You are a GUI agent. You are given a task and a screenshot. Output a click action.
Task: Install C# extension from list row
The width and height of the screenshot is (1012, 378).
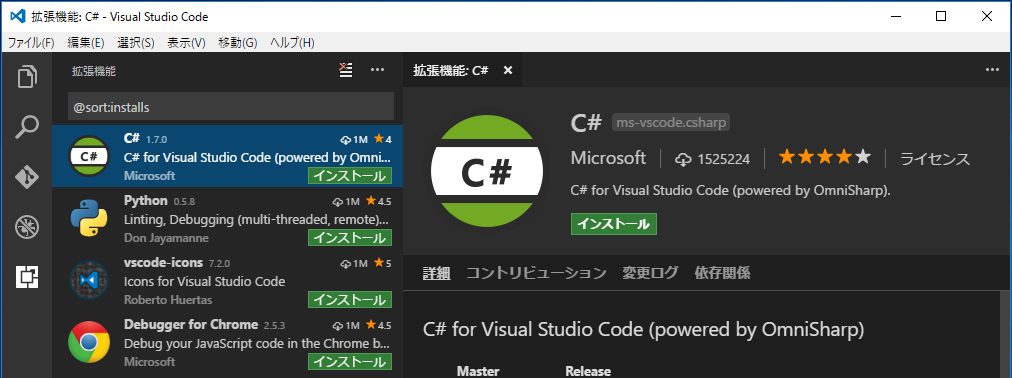[x=350, y=175]
